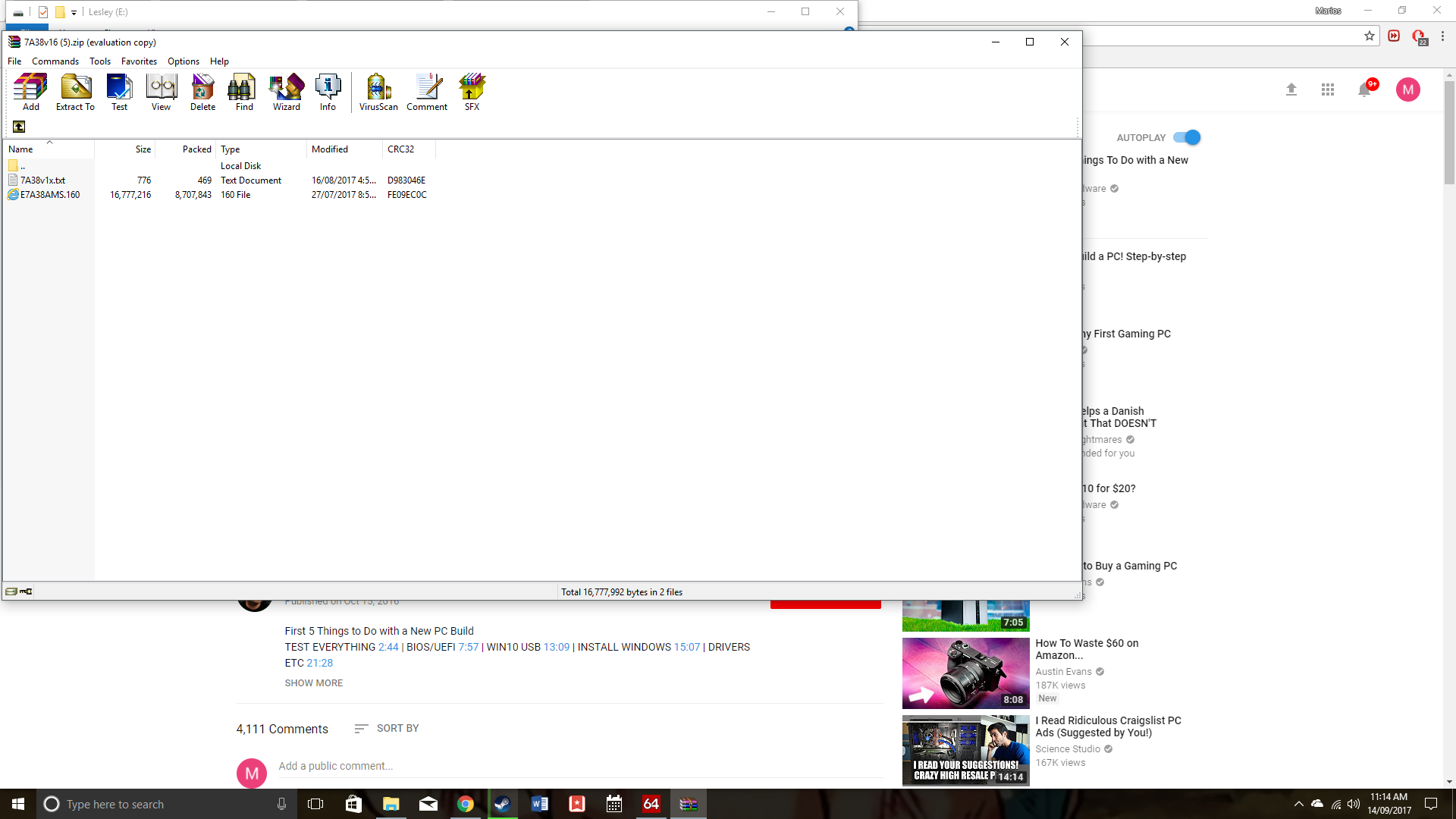Click the Name column sort arrow
The width and height of the screenshot is (1456, 819).
coord(49,142)
